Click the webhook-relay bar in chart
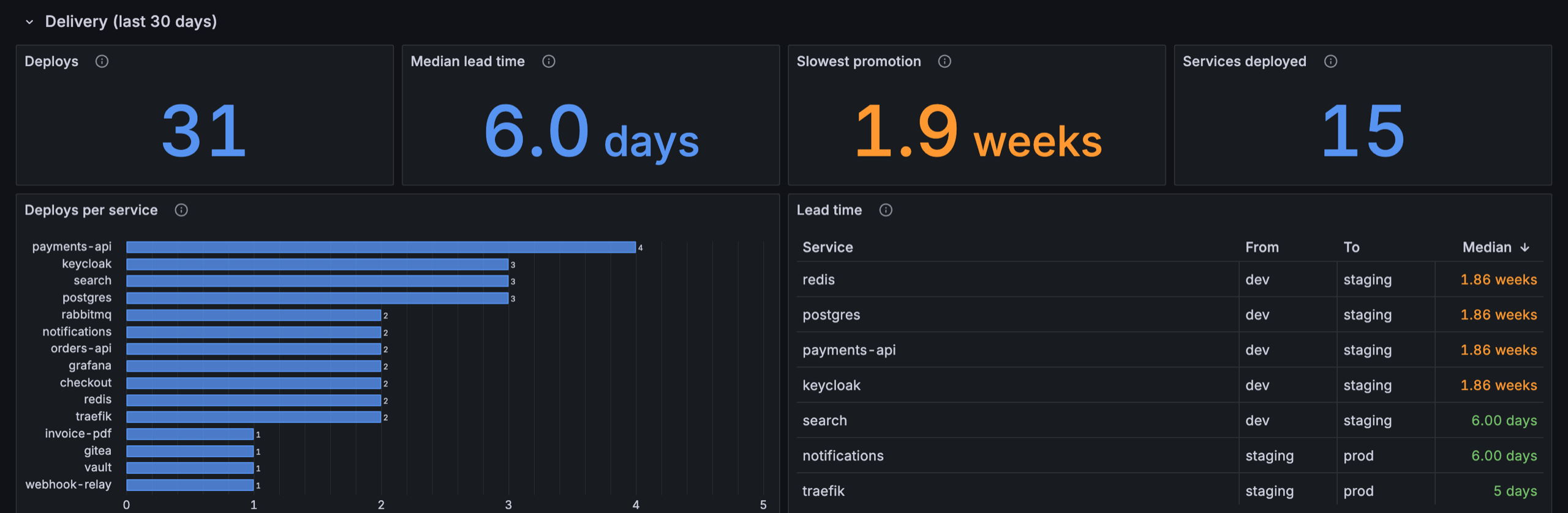Image resolution: width=1568 pixels, height=513 pixels. [190, 485]
